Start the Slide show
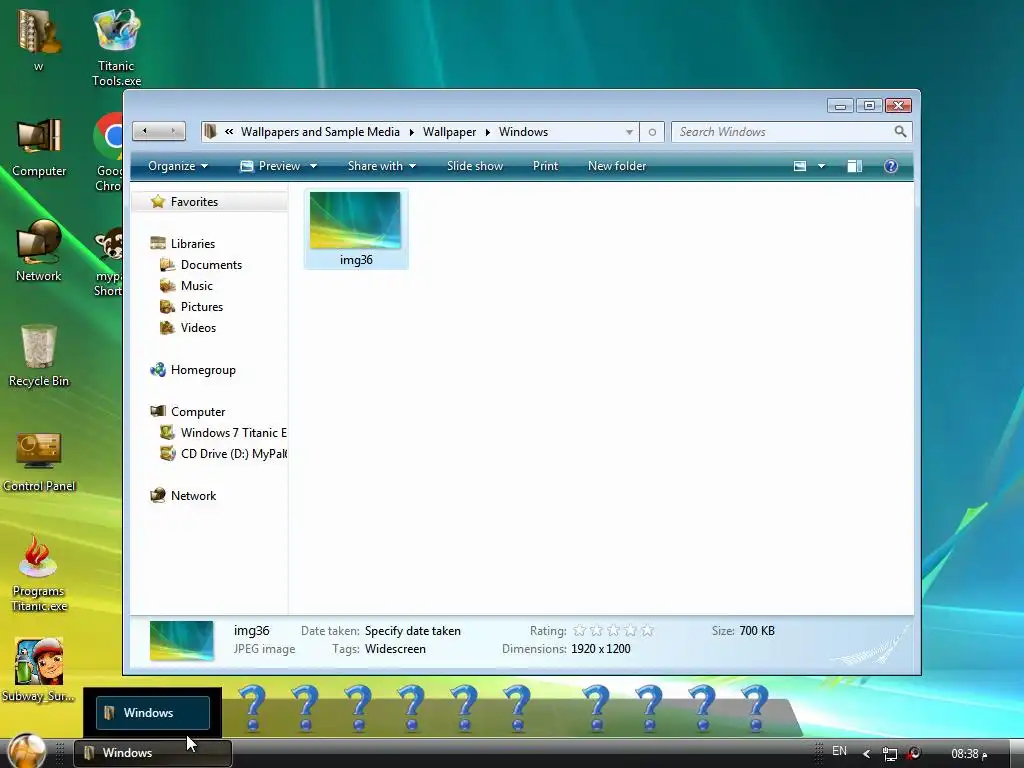Image resolution: width=1024 pixels, height=768 pixels. tap(475, 166)
